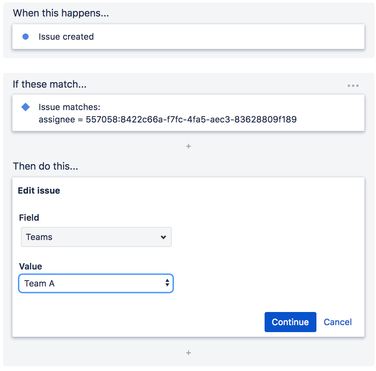Screen dimensions: 376x371
Task: Click the up-down arrows on Team A selector
Action: coord(167,283)
